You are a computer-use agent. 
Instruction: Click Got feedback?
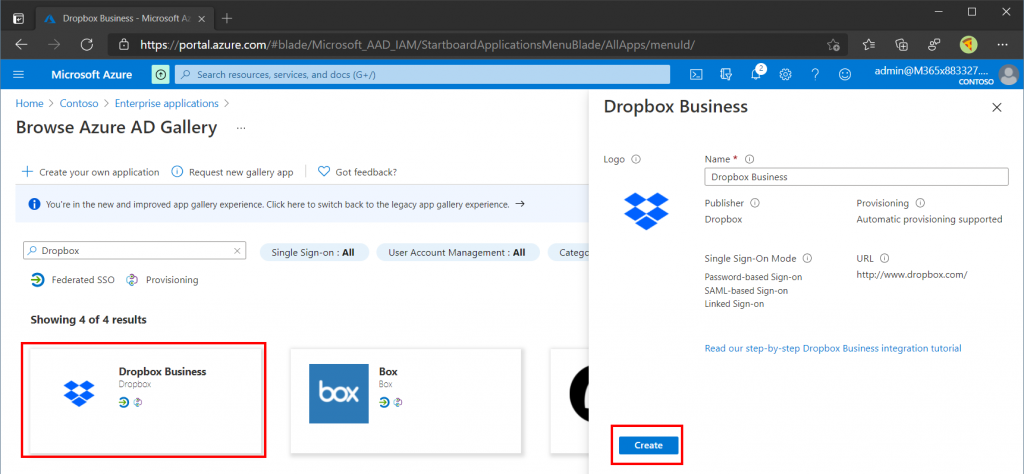(357, 172)
